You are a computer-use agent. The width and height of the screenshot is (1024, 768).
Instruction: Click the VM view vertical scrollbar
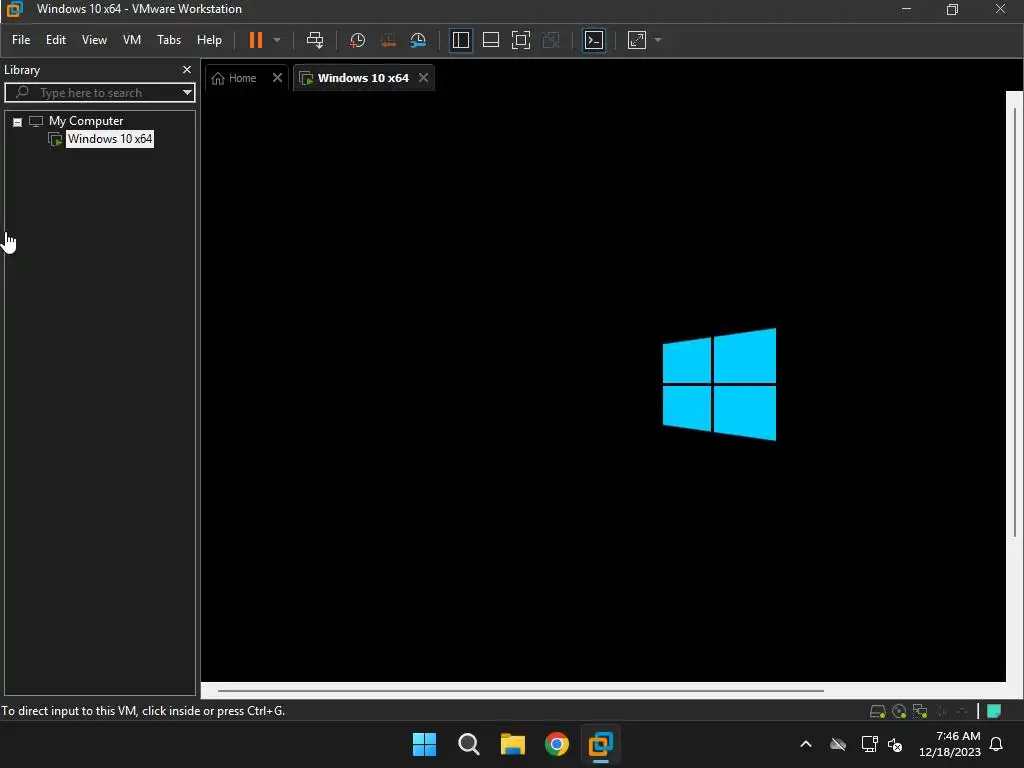click(x=1015, y=323)
